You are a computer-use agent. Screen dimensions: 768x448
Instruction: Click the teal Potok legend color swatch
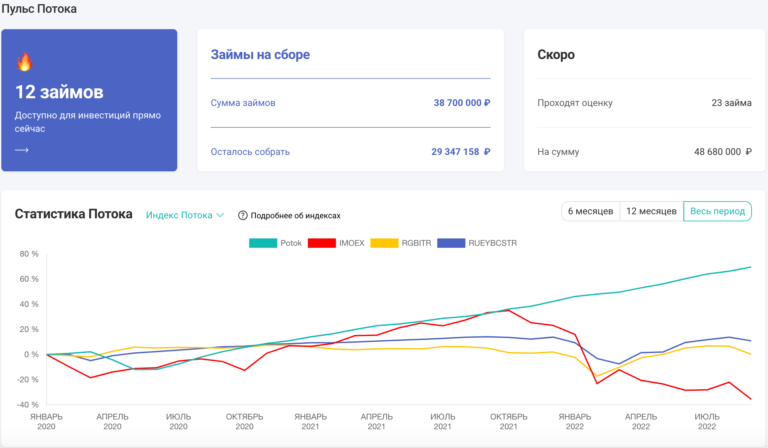(x=262, y=243)
